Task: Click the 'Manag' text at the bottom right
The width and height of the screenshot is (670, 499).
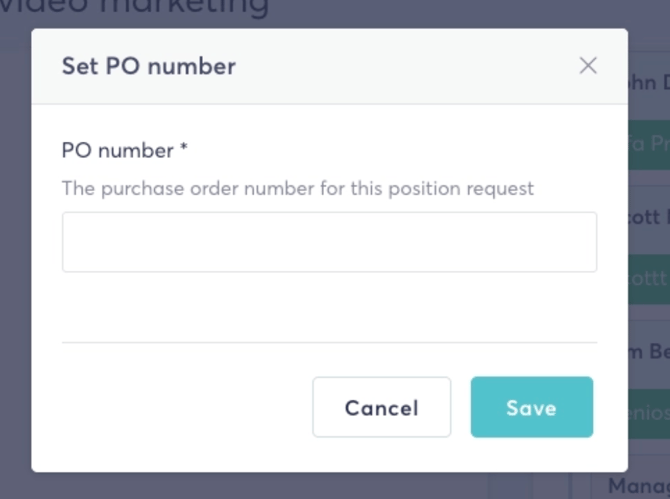Action: 639,486
